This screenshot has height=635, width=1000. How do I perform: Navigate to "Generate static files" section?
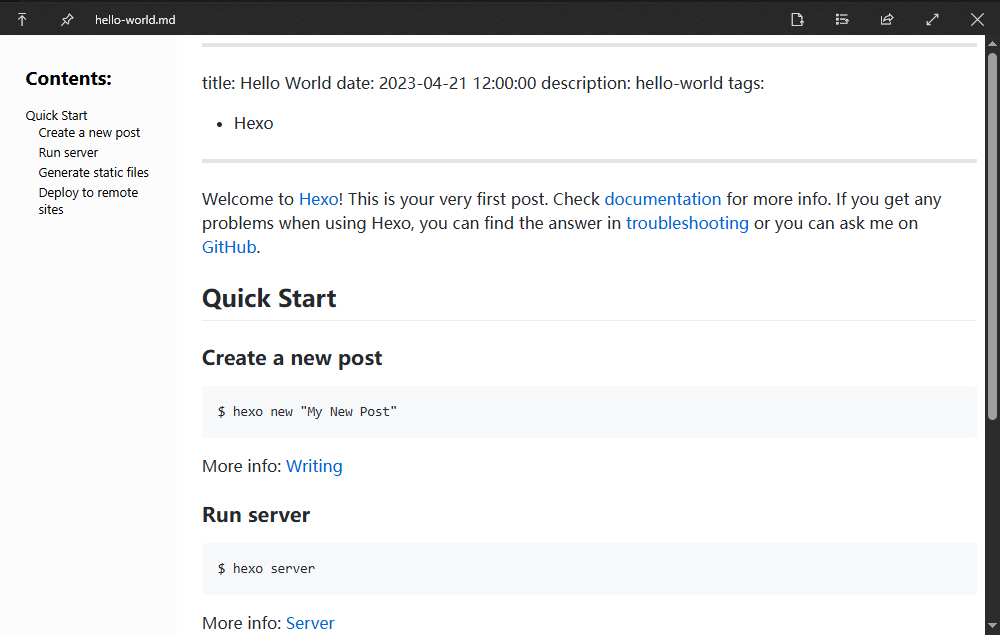[x=93, y=173]
